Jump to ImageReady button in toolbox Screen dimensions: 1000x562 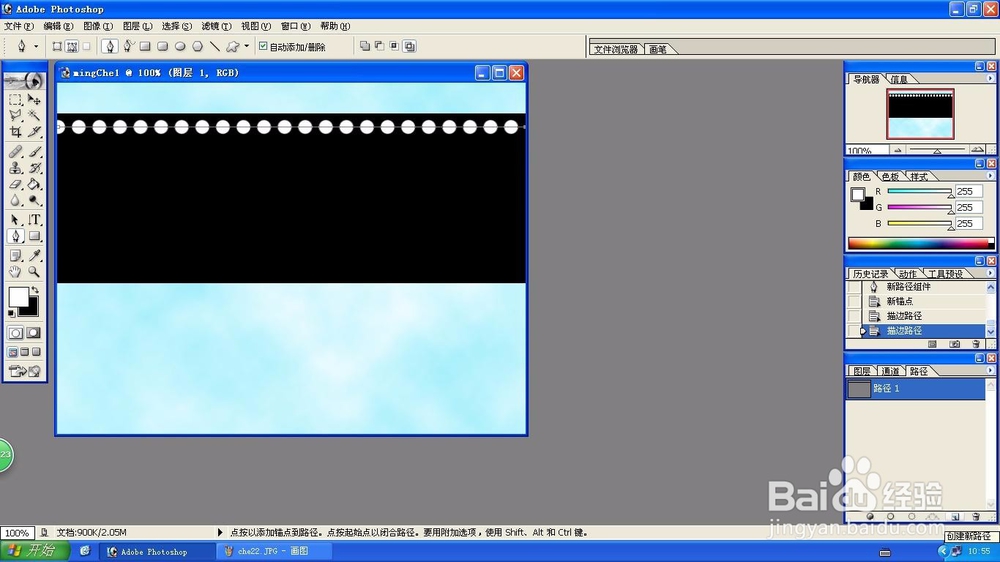coord(25,371)
